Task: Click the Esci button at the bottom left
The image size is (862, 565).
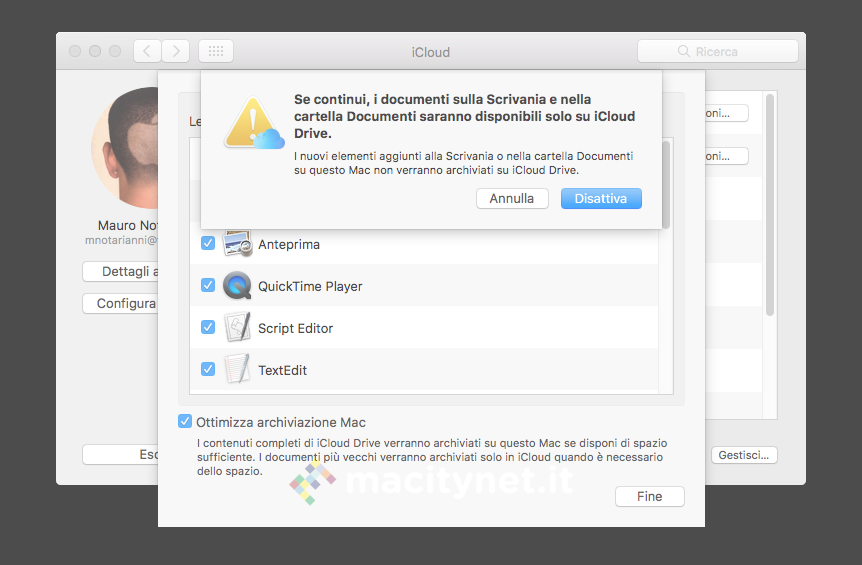Action: coord(120,455)
